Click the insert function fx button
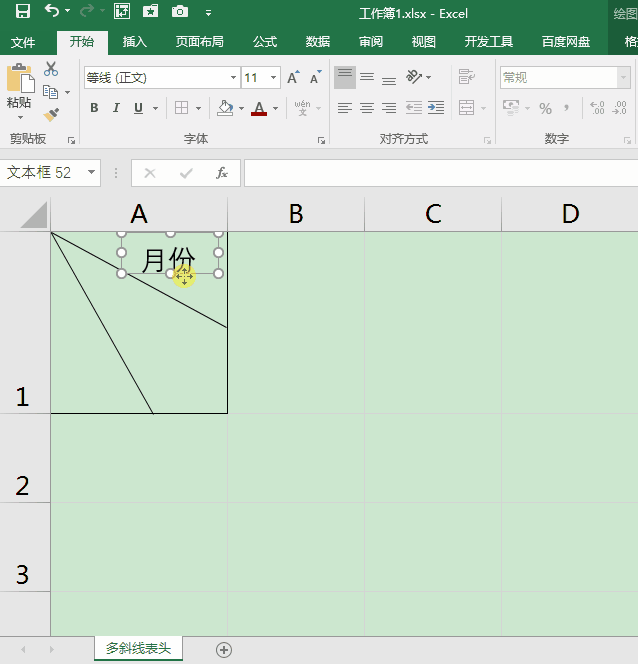Screen dimensions: 638x664 click(221, 173)
